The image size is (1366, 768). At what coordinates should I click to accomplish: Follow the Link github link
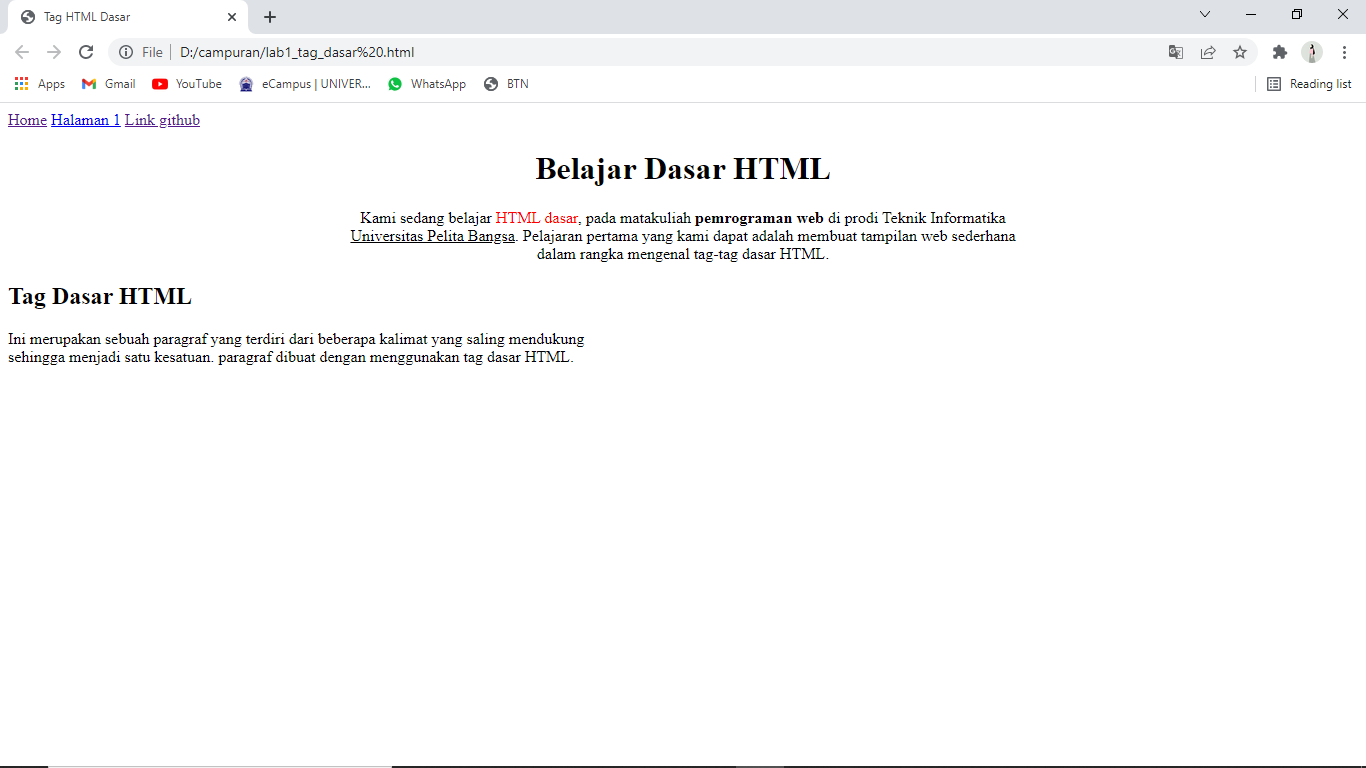pos(162,120)
